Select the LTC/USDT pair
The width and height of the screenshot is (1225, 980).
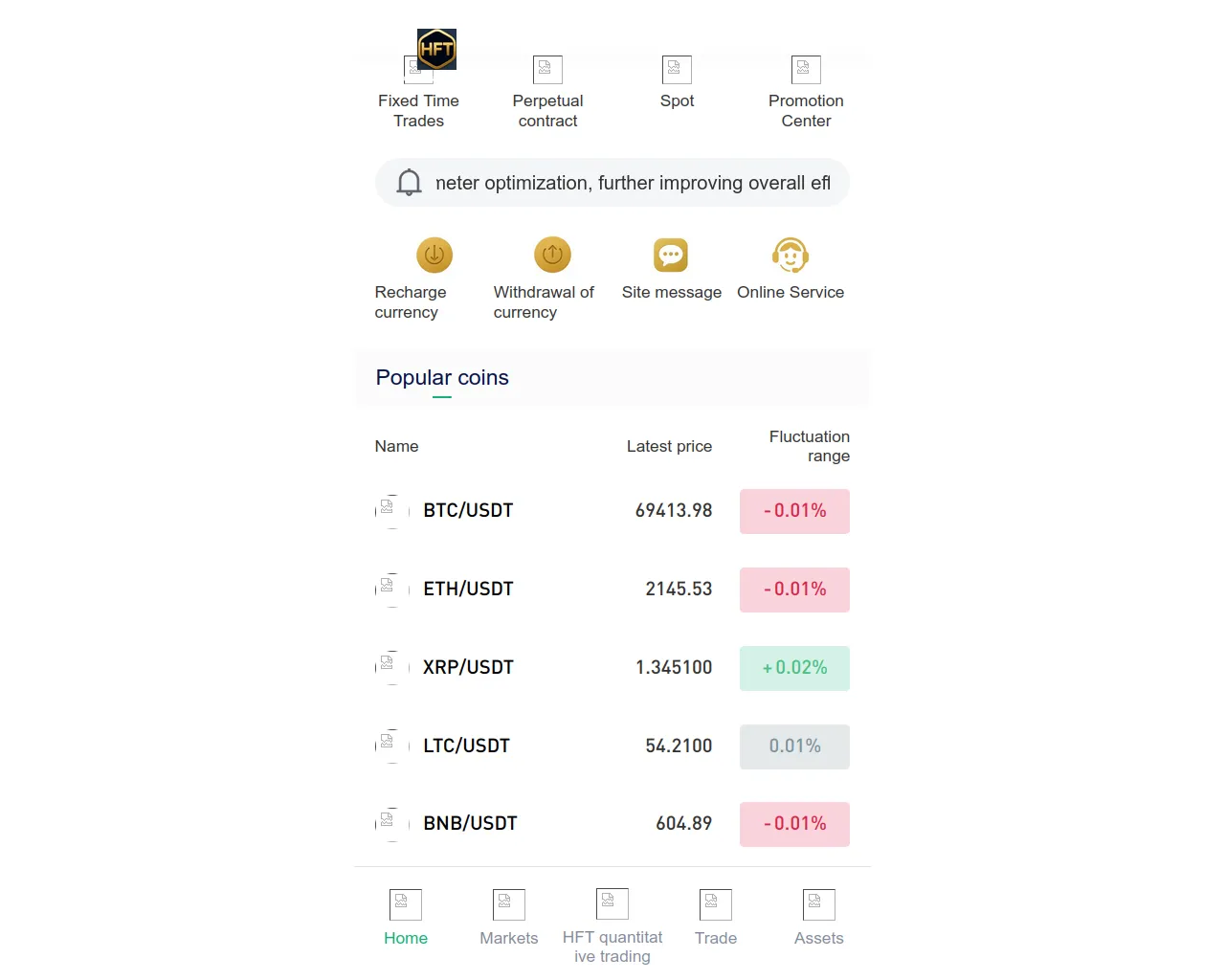click(467, 746)
